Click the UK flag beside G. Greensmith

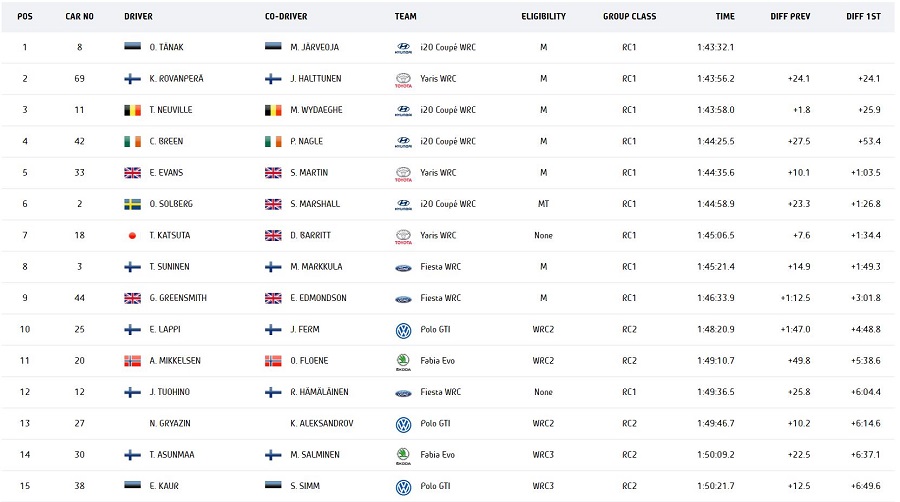click(x=132, y=298)
